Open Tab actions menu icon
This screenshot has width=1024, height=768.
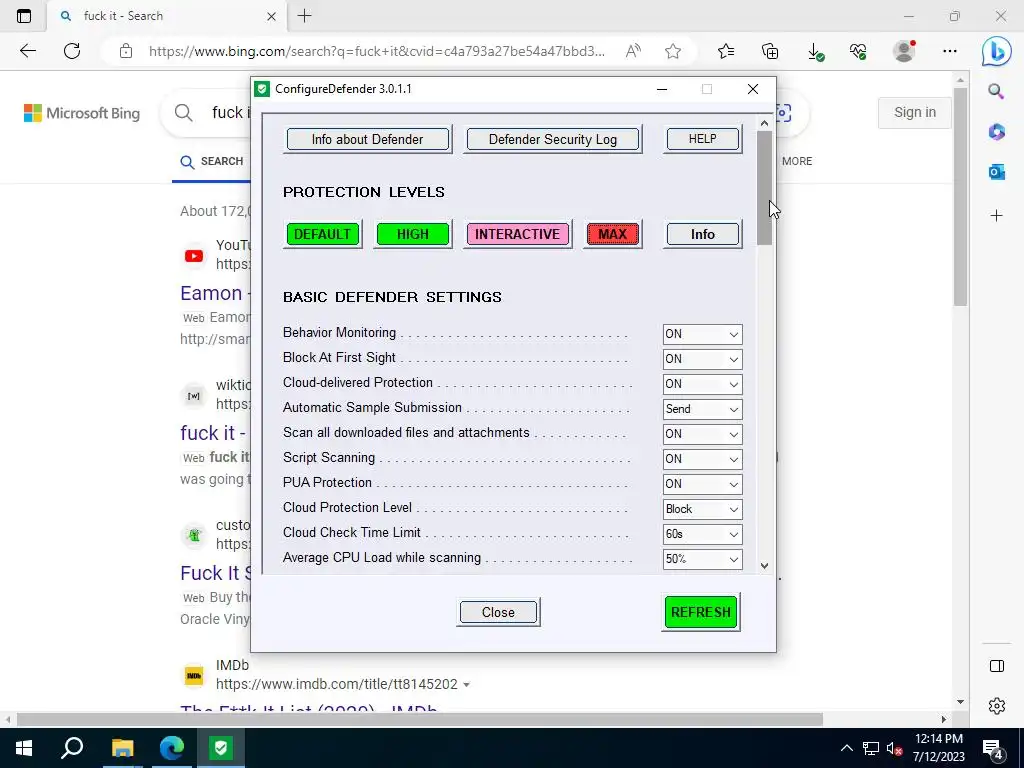(24, 16)
